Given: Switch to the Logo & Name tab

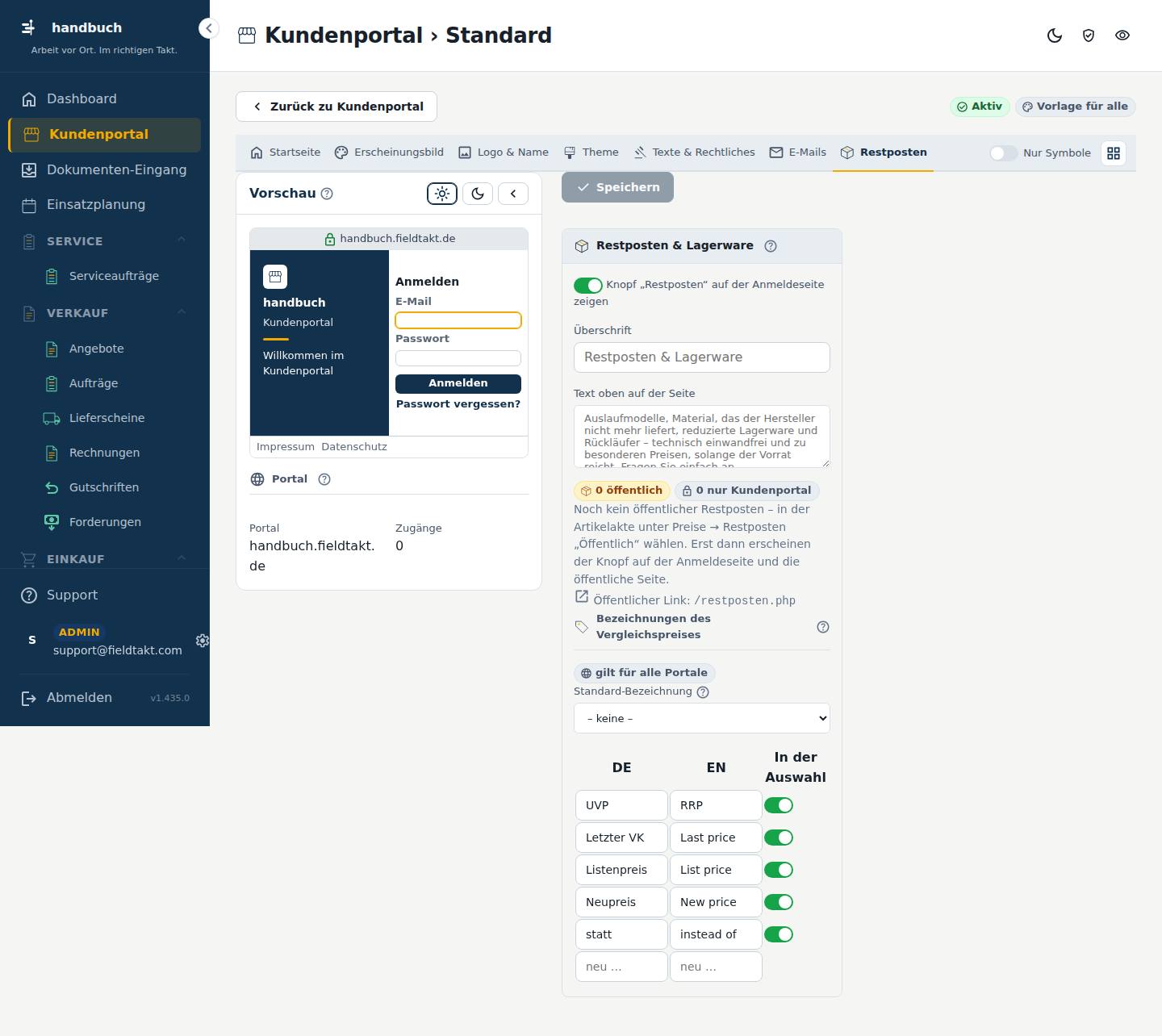Looking at the screenshot, I should click(x=504, y=152).
